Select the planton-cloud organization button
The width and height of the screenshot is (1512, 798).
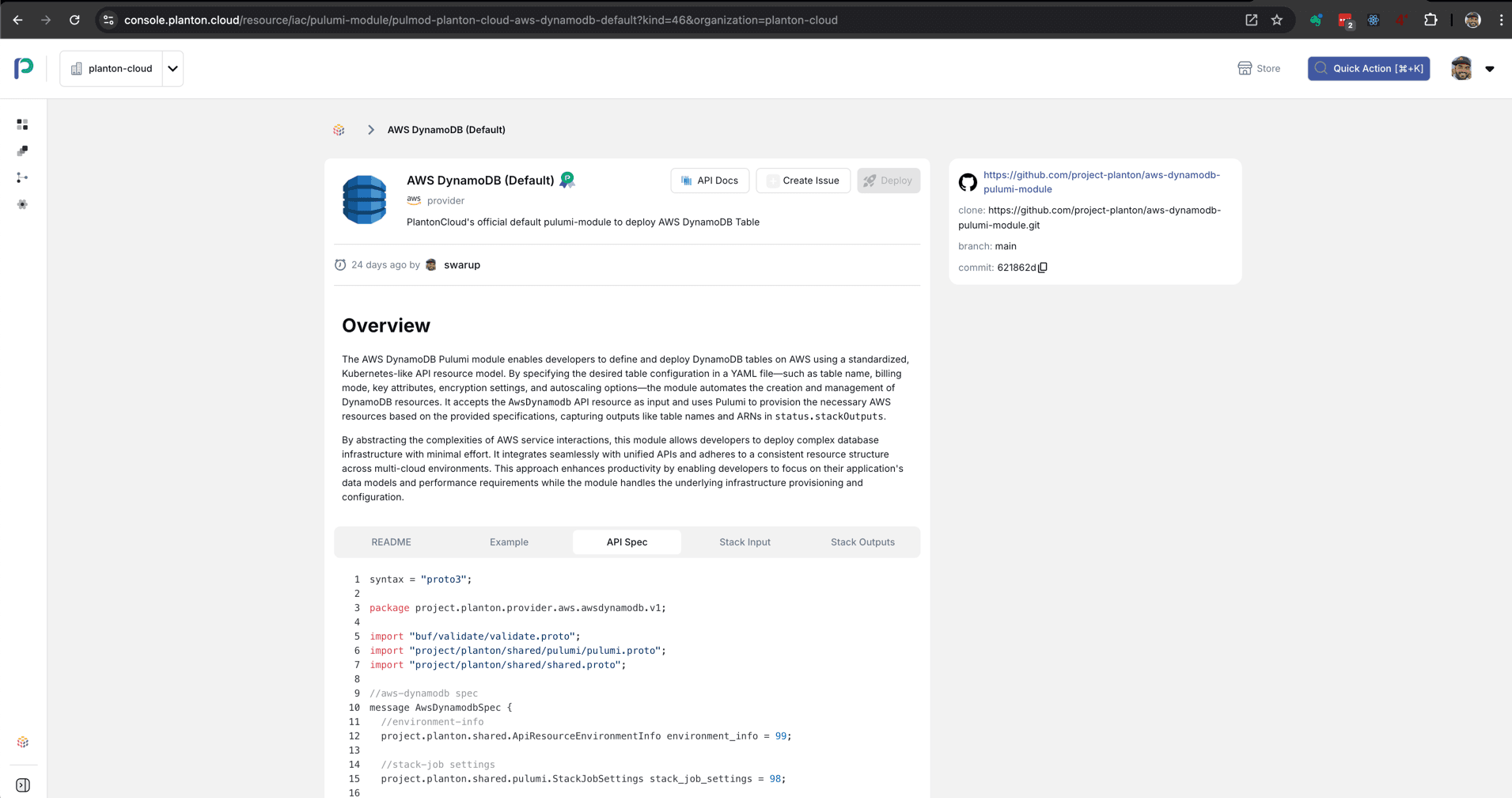tap(112, 69)
